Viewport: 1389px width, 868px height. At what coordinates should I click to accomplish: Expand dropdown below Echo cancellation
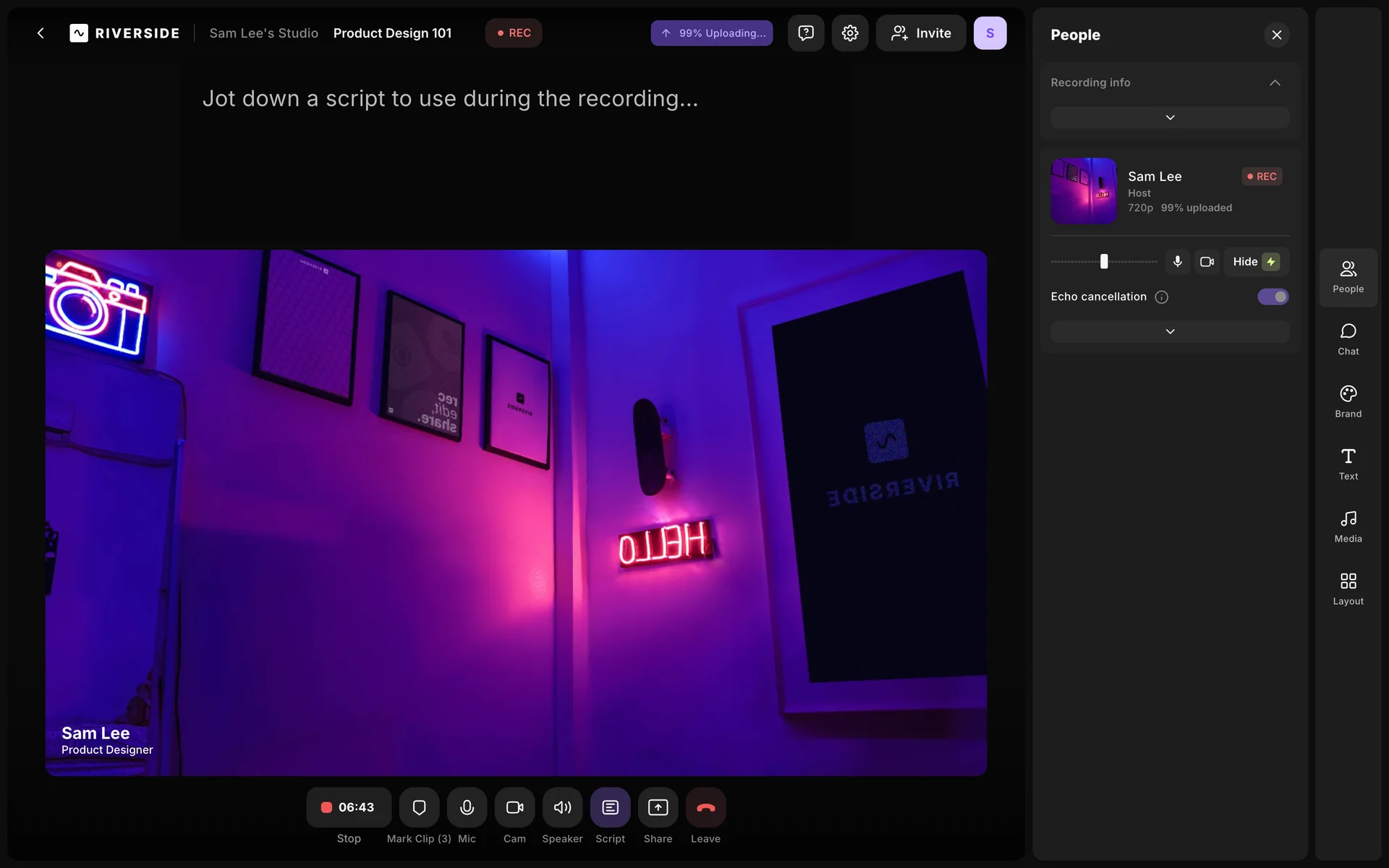[x=1169, y=331]
